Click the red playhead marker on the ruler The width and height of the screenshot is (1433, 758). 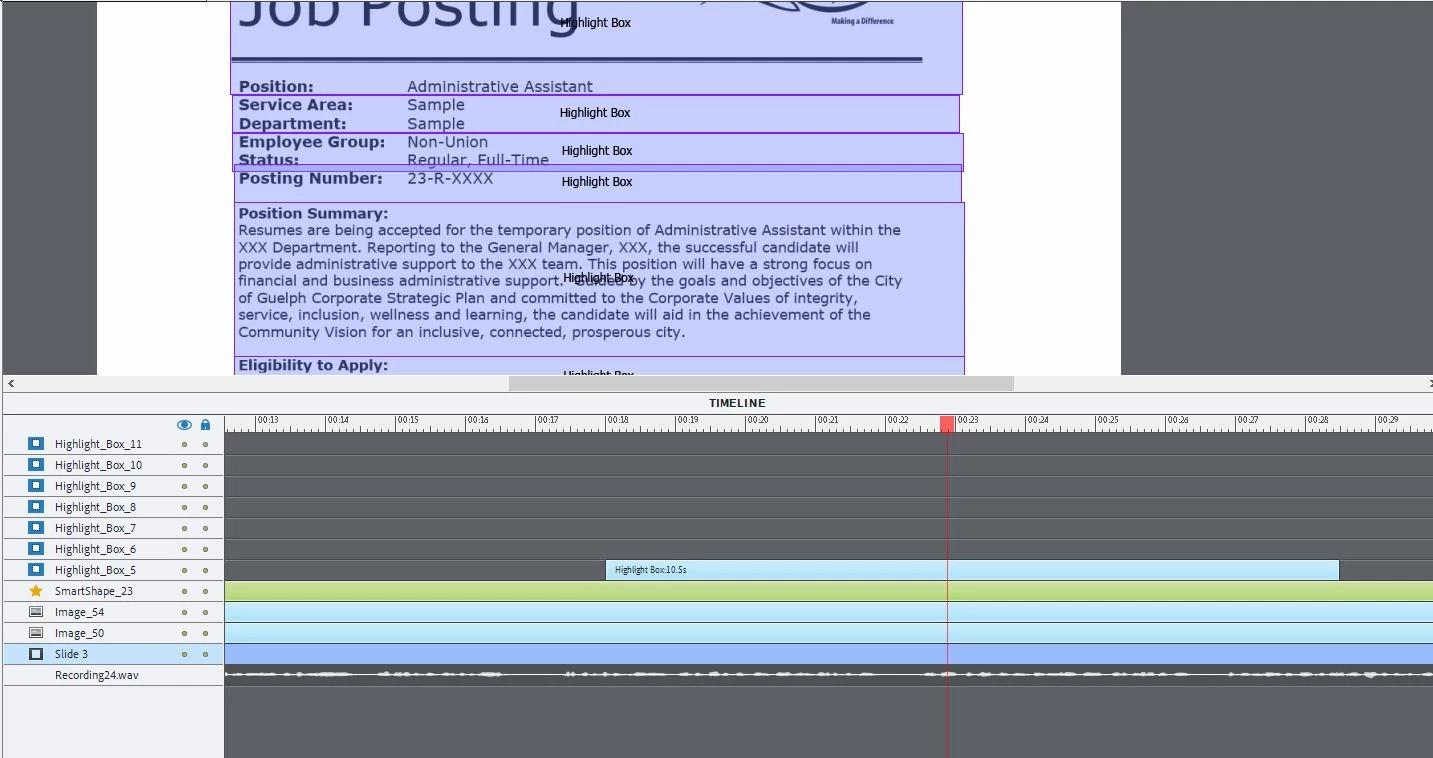coord(947,425)
